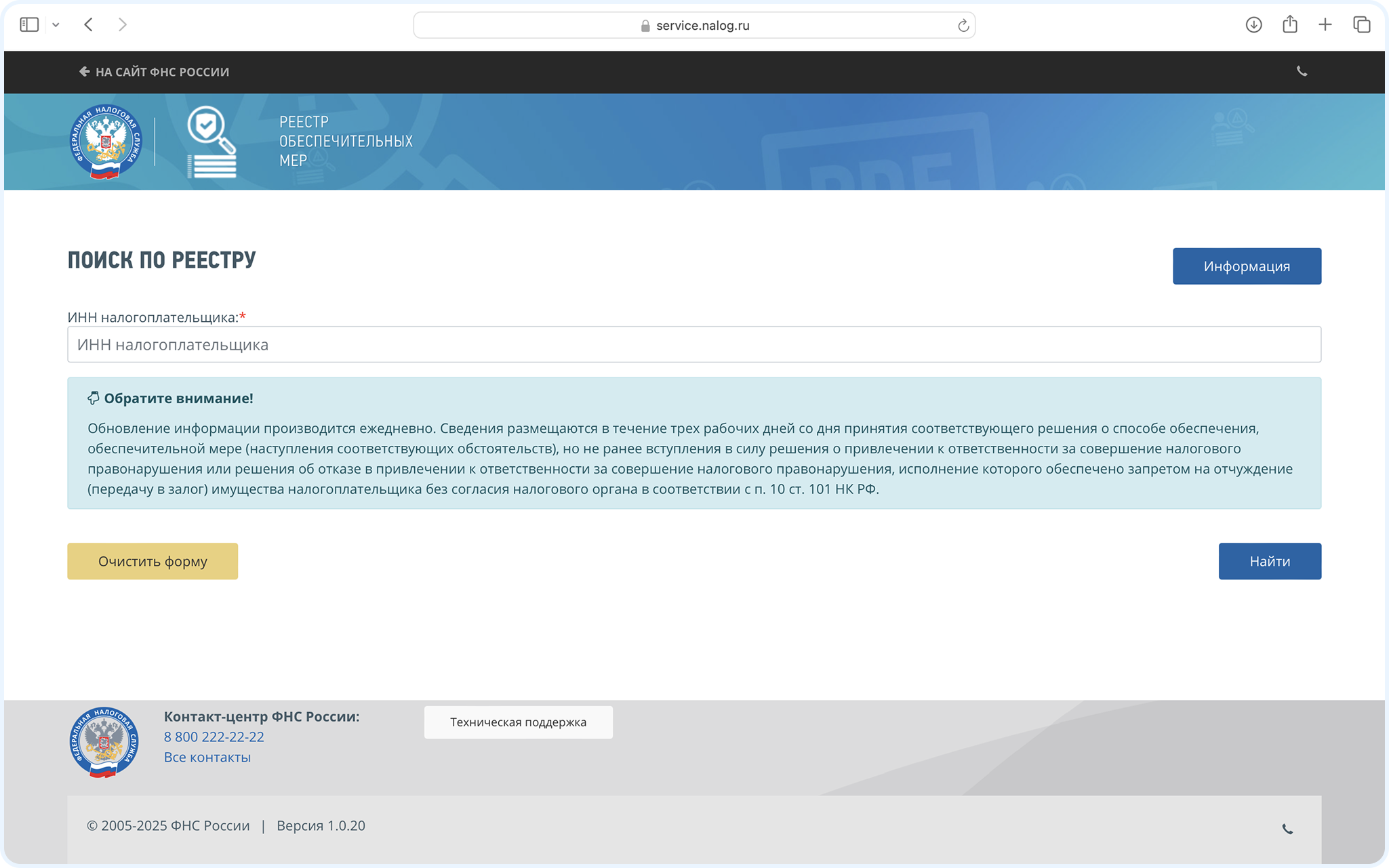Click the phone icon in footer
Screen dimensions: 1389x868
tap(1287, 829)
